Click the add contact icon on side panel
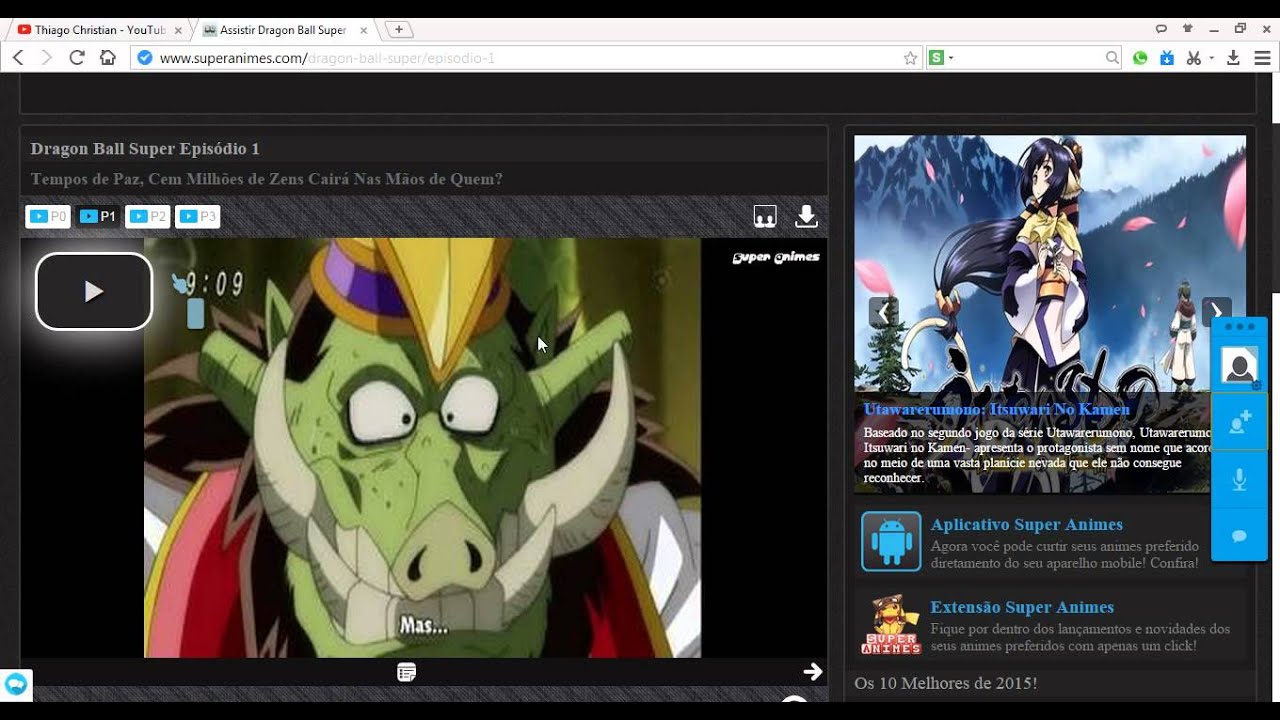 1239,423
